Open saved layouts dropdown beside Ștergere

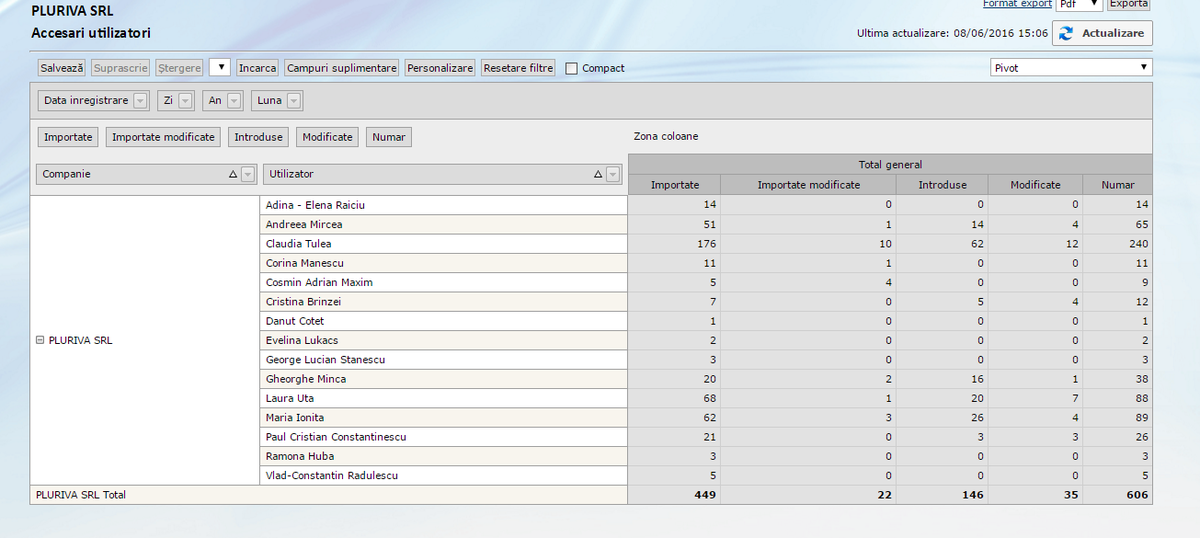220,68
